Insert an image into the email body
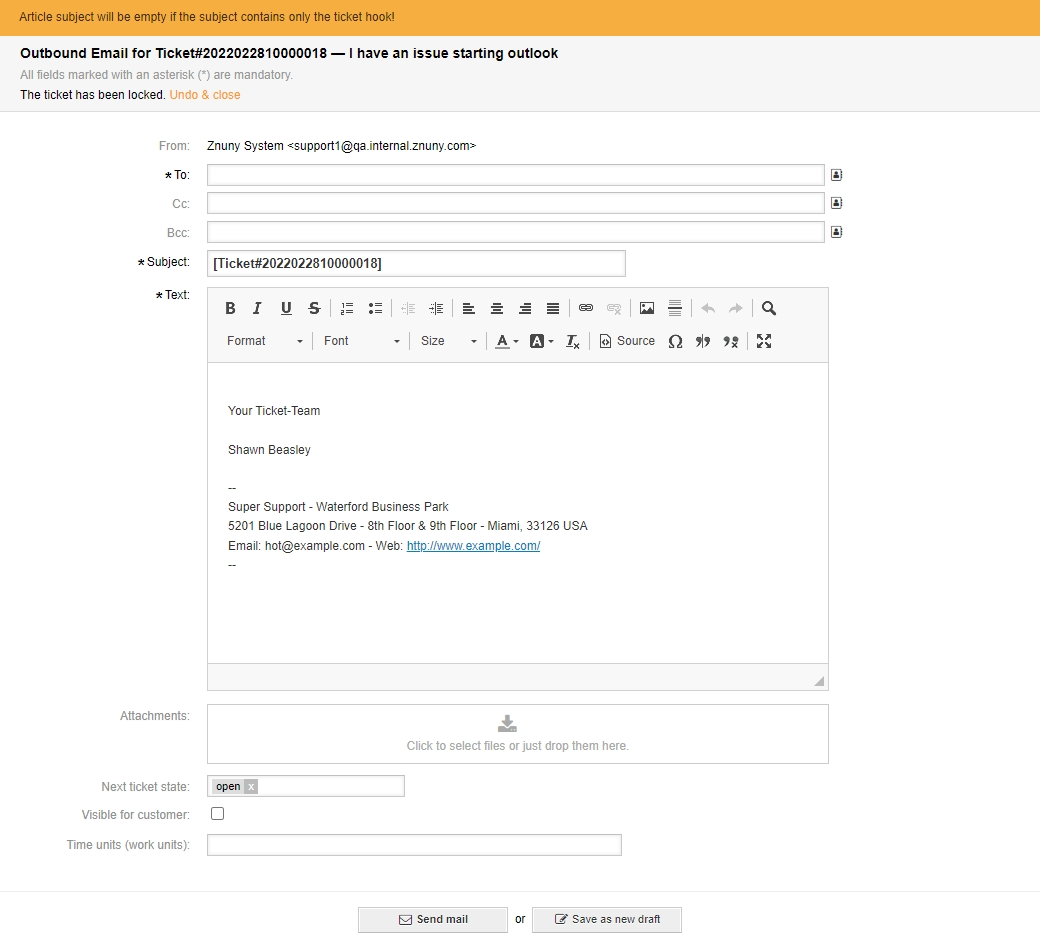Viewport: 1040px width, 944px height. click(x=646, y=308)
